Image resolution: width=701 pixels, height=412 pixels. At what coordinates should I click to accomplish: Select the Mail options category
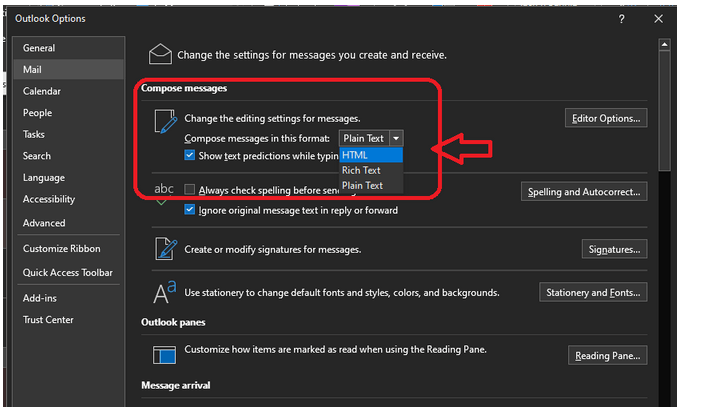(x=68, y=69)
